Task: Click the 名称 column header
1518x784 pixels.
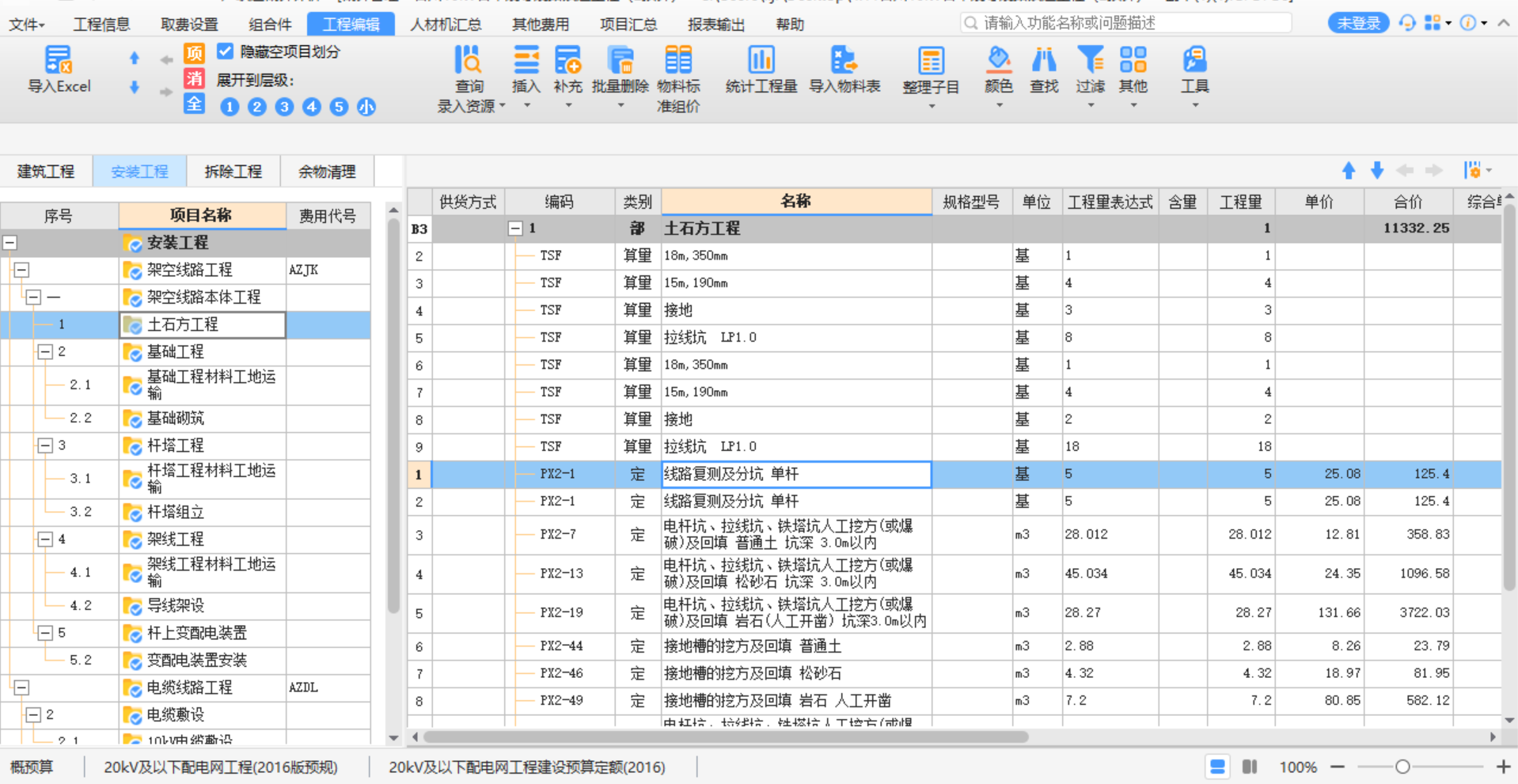Action: click(x=796, y=202)
